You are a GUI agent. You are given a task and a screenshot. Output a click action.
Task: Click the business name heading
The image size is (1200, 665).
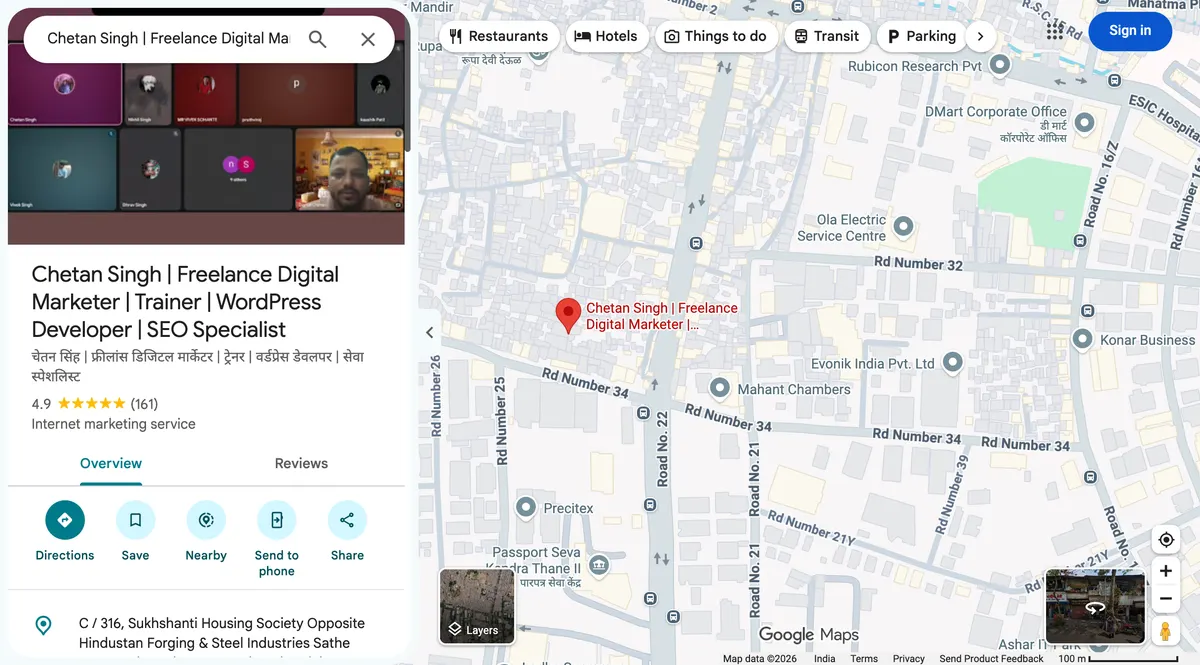pyautogui.click(x=185, y=302)
